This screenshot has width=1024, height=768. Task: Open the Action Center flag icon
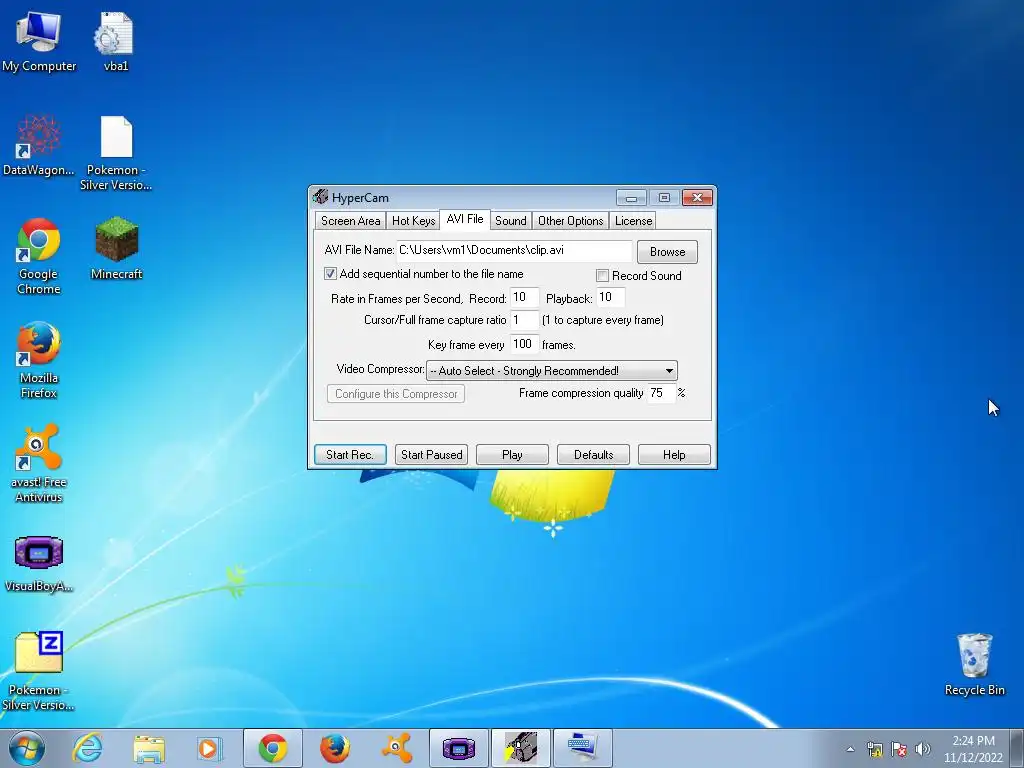click(899, 749)
